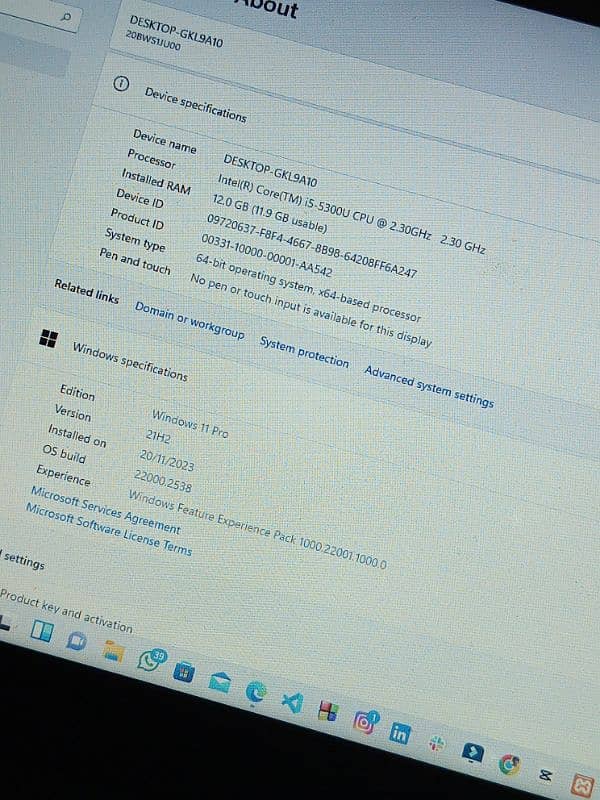Open the System protection link
Image resolution: width=600 pixels, height=800 pixels.
click(x=304, y=351)
